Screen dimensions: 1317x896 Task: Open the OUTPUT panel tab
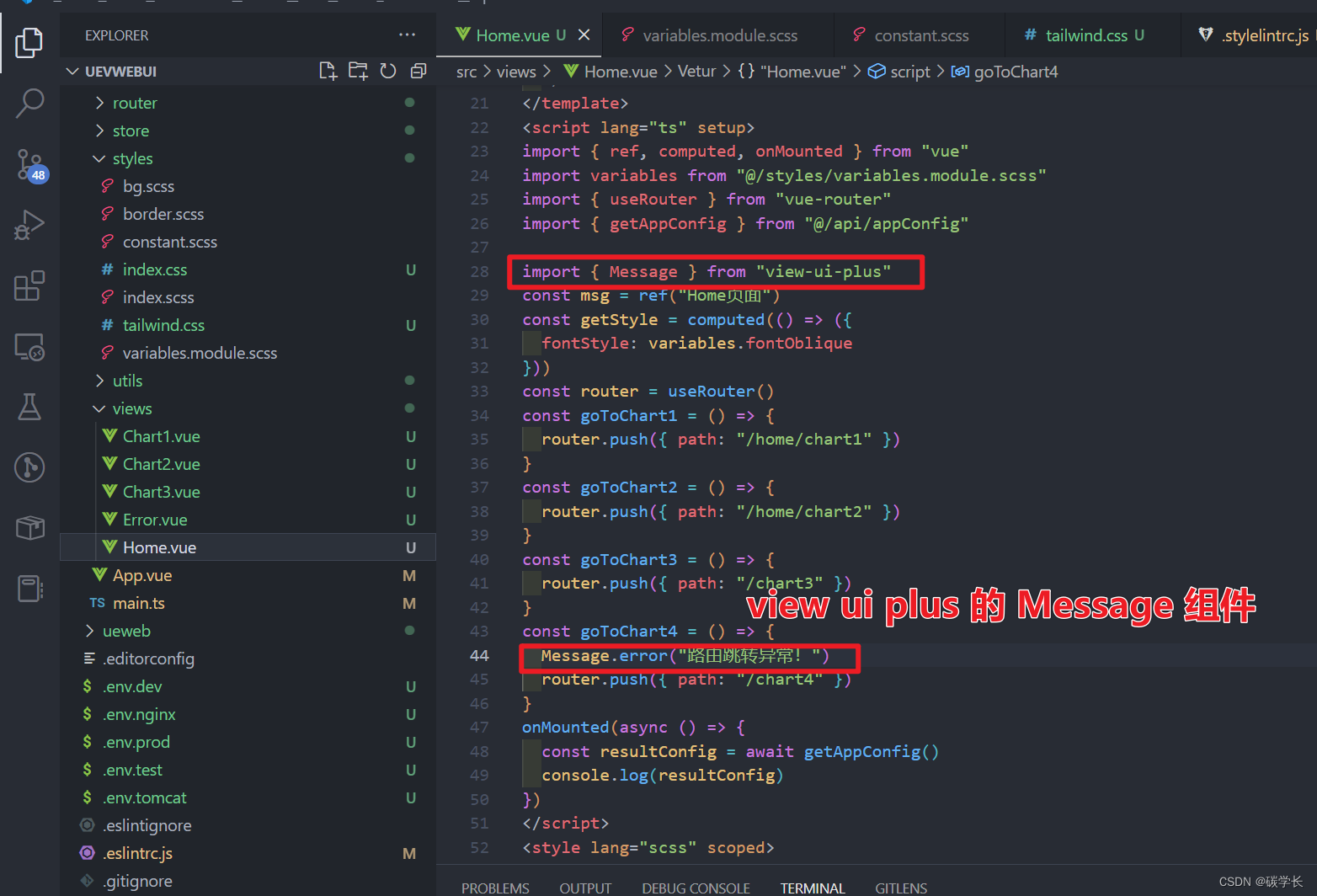pos(585,888)
